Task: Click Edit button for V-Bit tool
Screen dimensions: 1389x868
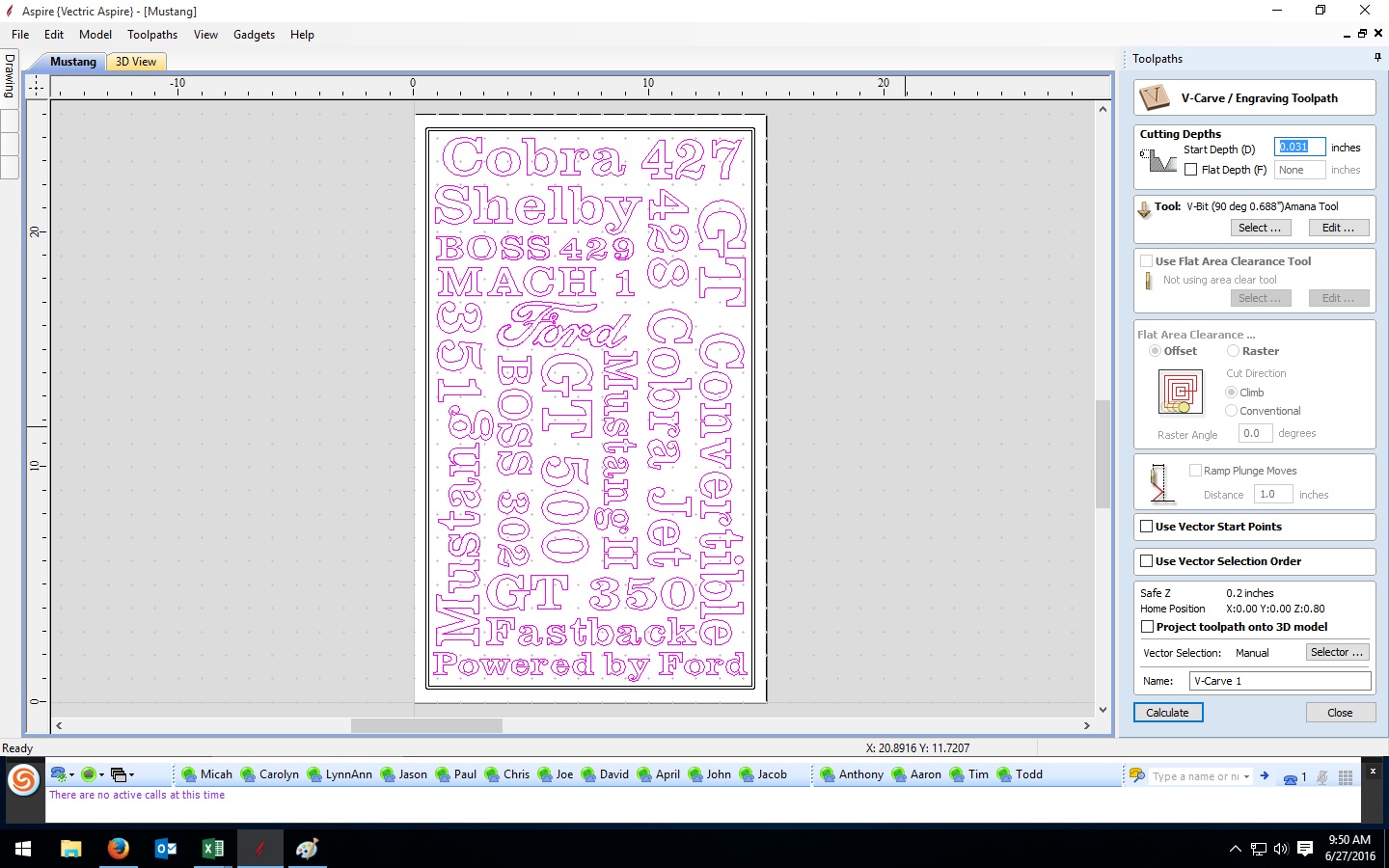Action: pos(1339,228)
